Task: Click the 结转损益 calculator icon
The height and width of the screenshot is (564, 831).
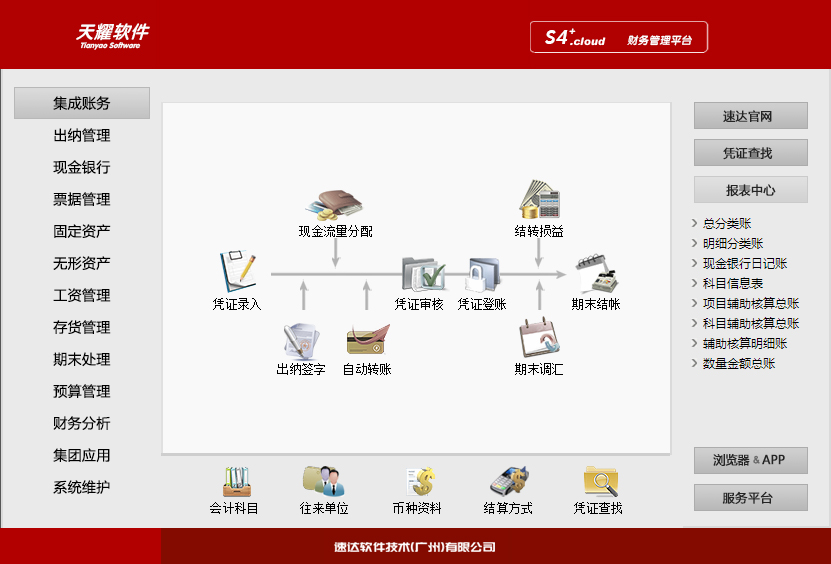Action: [x=539, y=201]
